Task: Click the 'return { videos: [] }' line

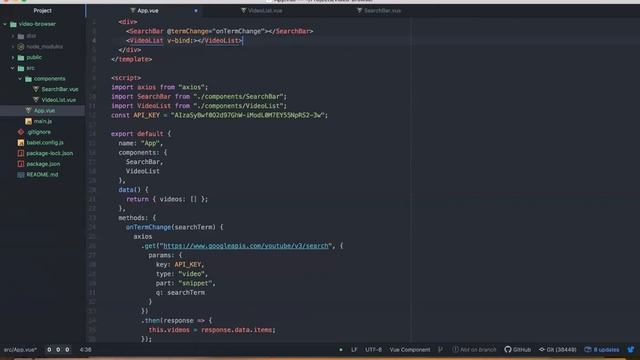Action: 167,199
